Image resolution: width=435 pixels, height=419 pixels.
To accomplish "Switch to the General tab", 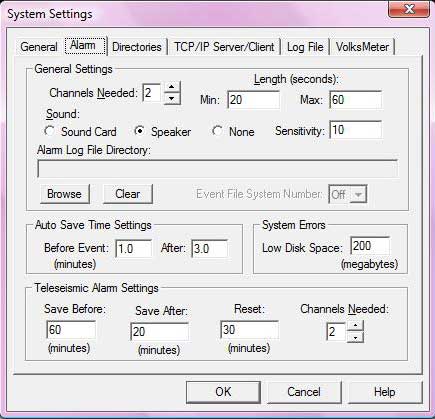I will point(39,47).
